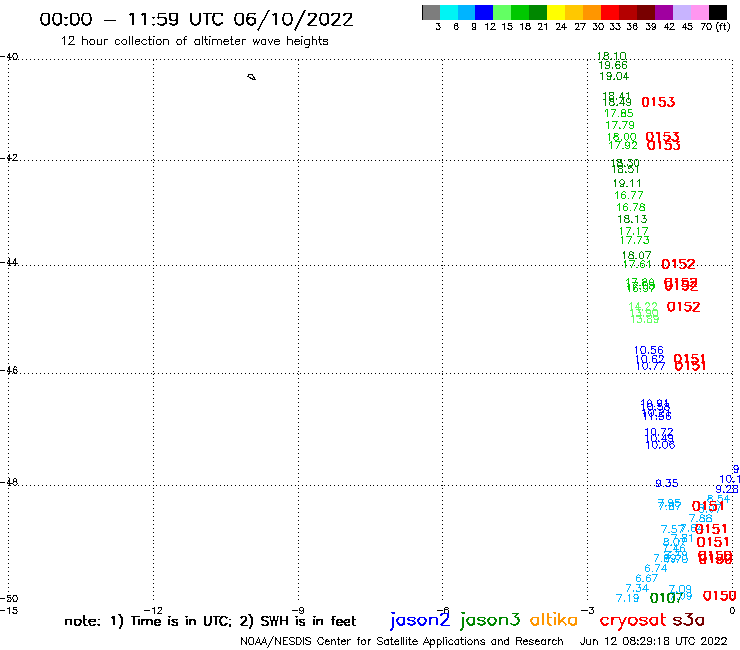Select the 16.77 wave height value
The width and height of the screenshot is (740, 650).
coord(629,195)
